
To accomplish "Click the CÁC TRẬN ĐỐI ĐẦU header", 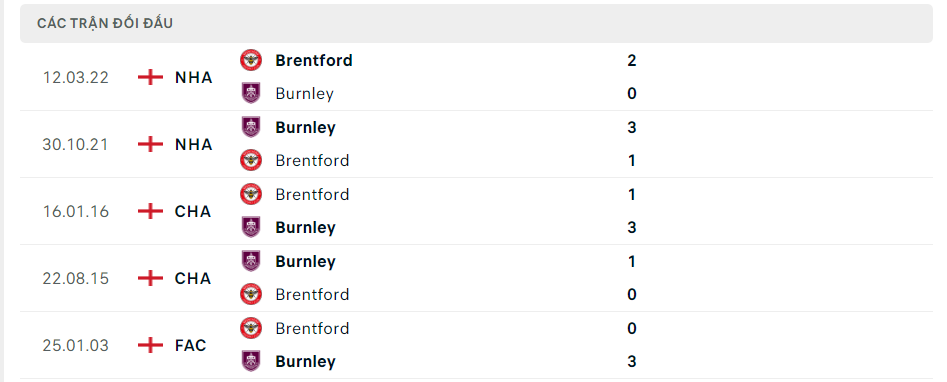I will (105, 23).
